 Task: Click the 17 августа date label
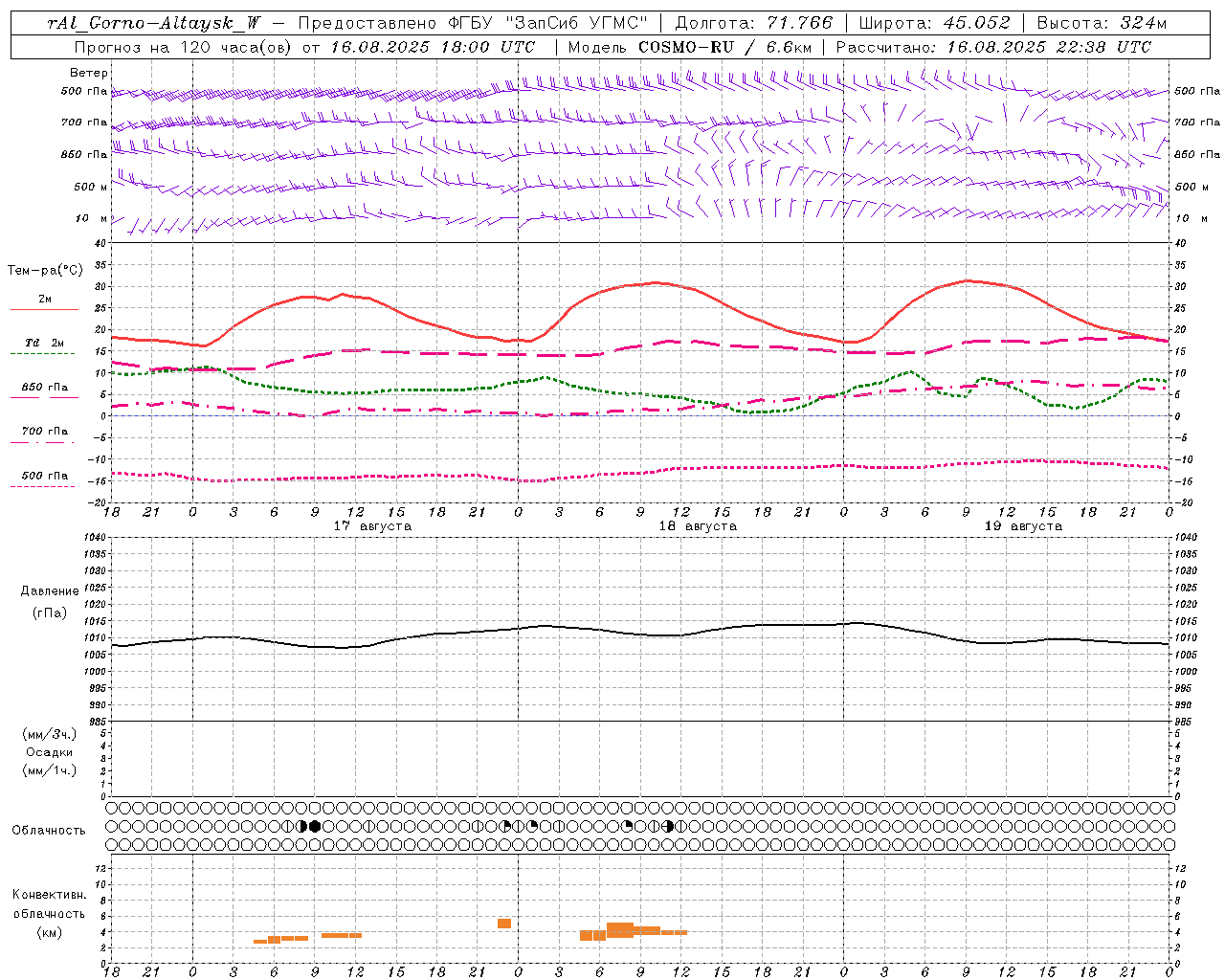coord(372,526)
